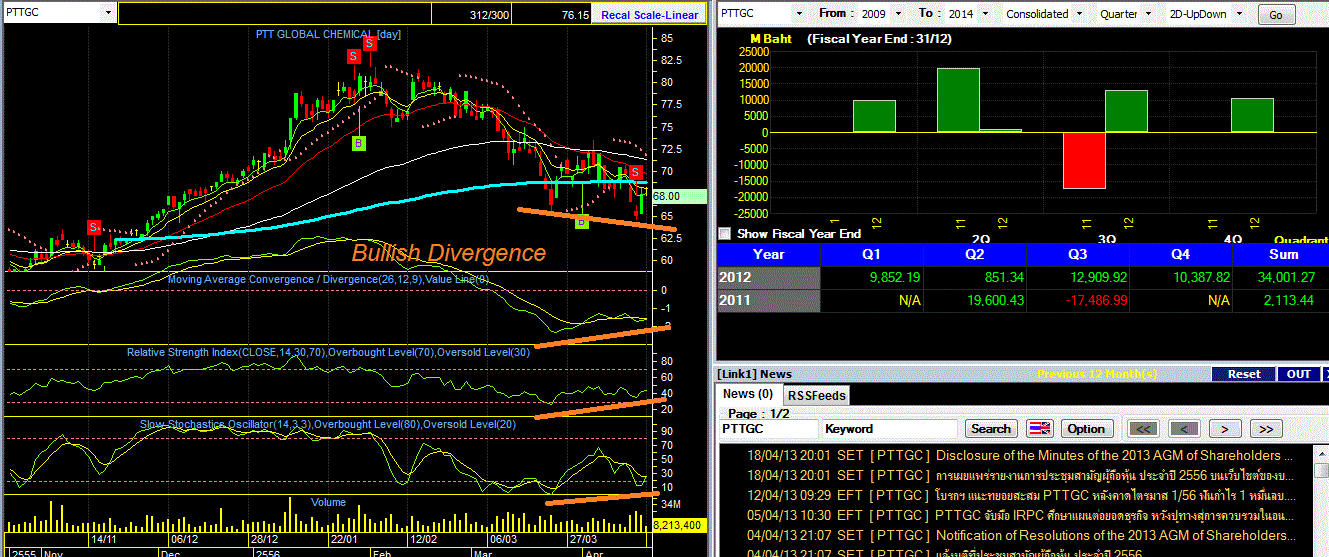Select the red S marker beside 68.00

[634, 173]
